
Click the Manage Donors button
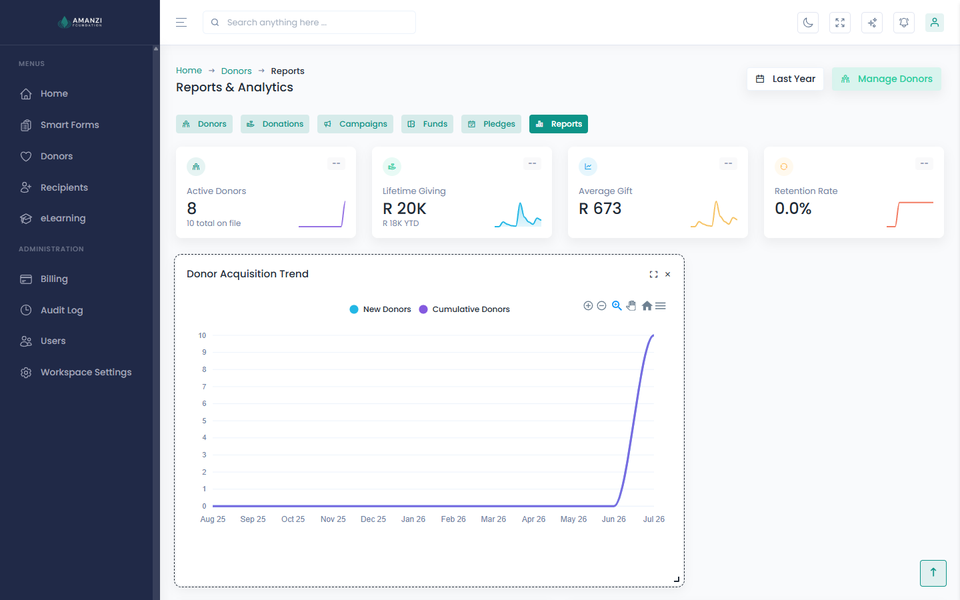(x=886, y=79)
